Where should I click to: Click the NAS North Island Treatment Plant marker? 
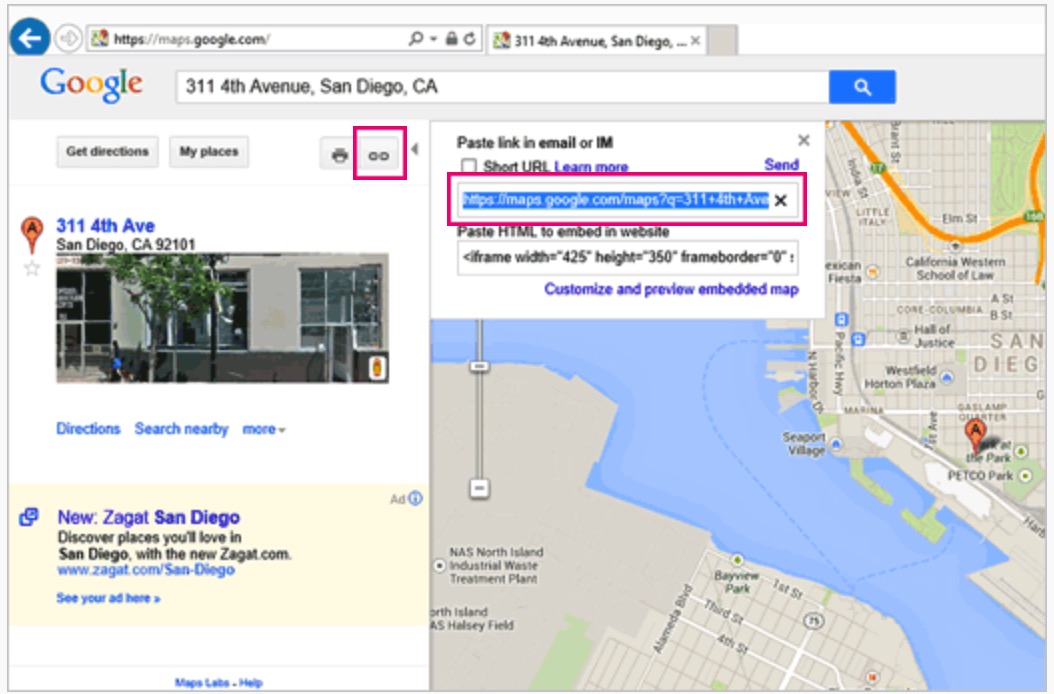tap(440, 566)
